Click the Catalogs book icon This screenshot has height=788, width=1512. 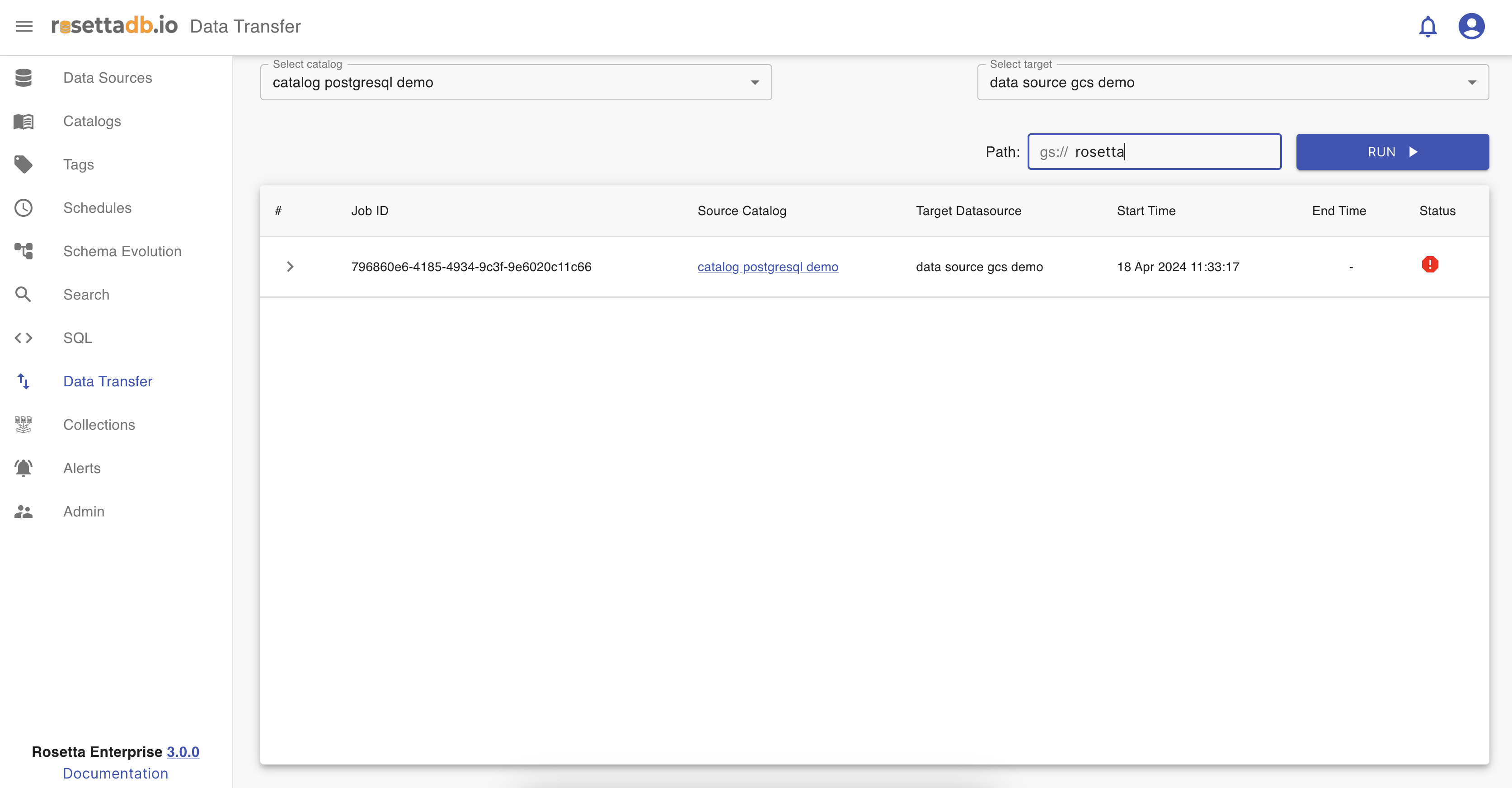(23, 122)
